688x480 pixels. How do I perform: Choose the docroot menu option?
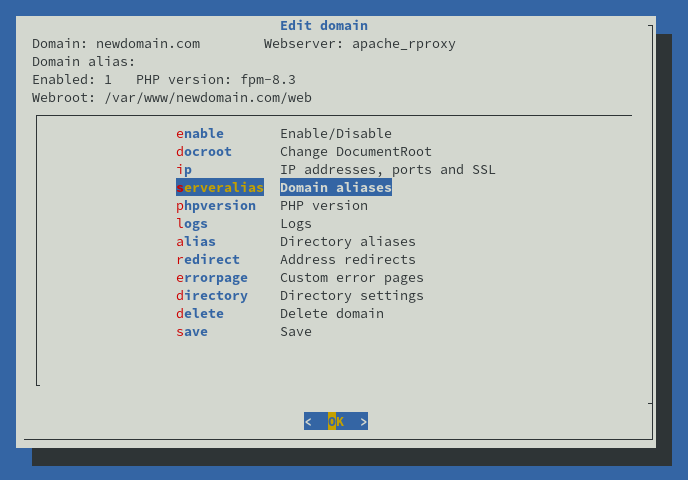[x=204, y=151]
